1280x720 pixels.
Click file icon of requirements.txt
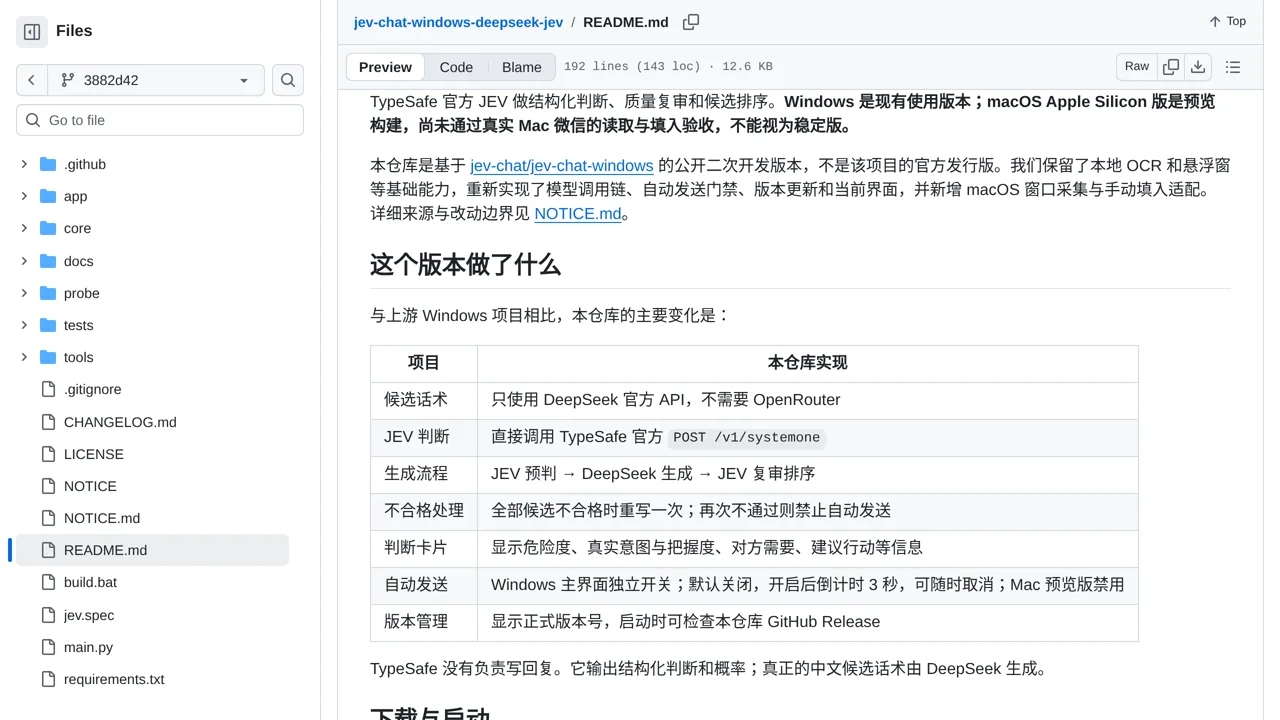[48, 679]
